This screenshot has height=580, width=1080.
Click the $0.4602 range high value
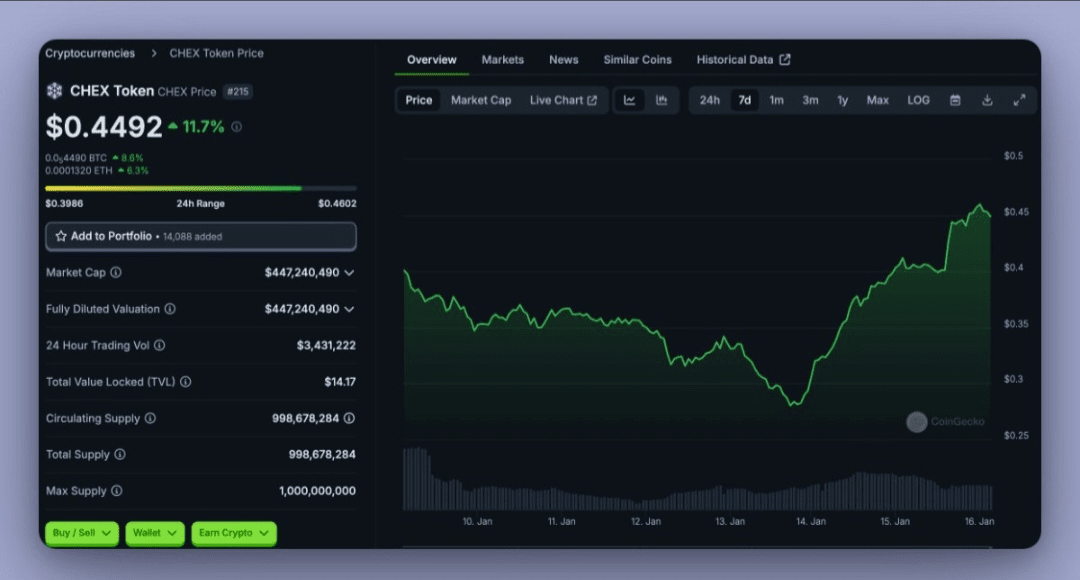coord(338,203)
